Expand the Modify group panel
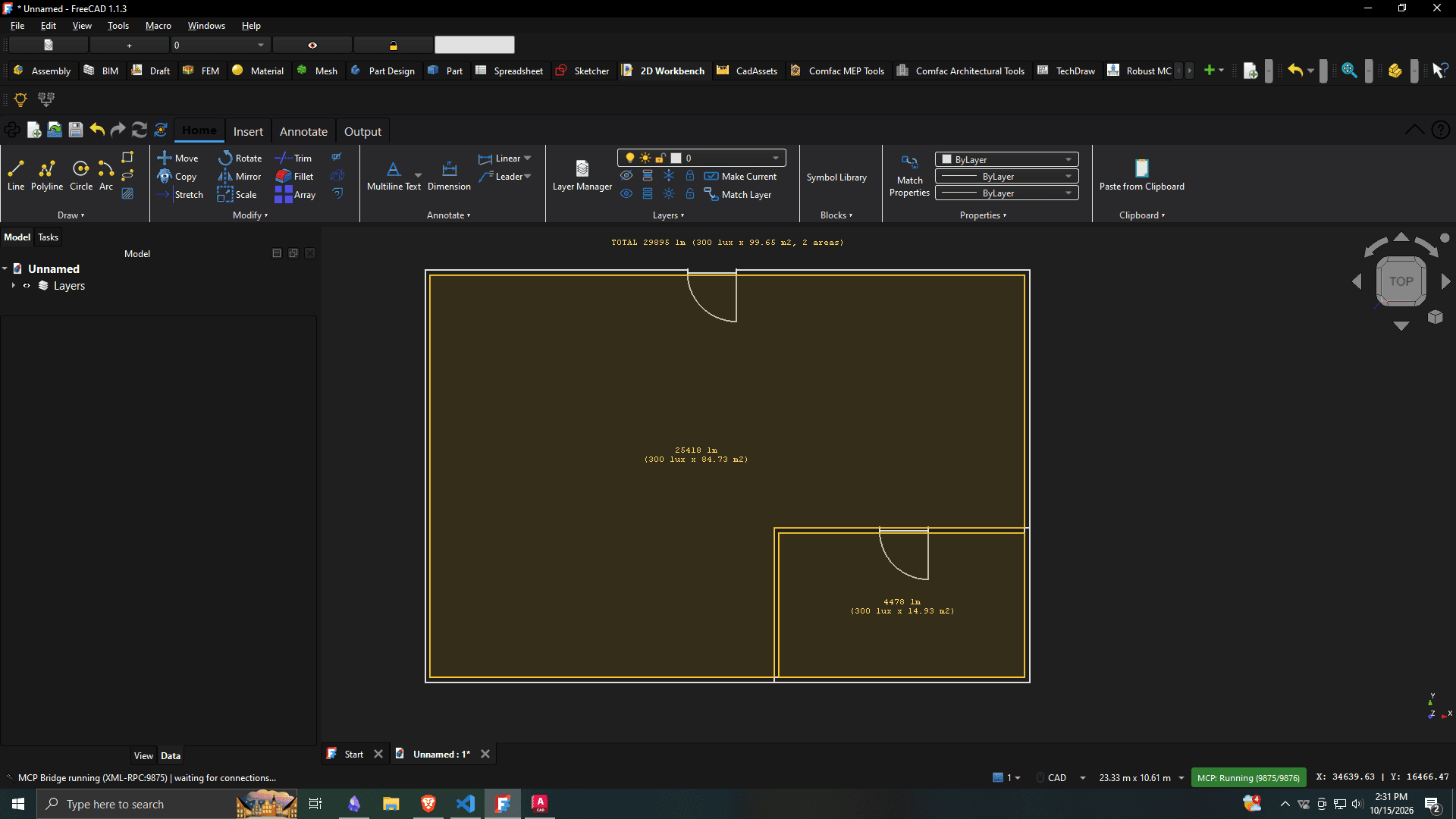 [250, 215]
